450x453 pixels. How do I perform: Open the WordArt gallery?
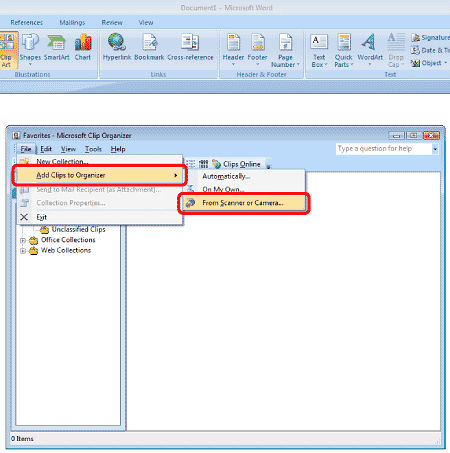tap(370, 50)
